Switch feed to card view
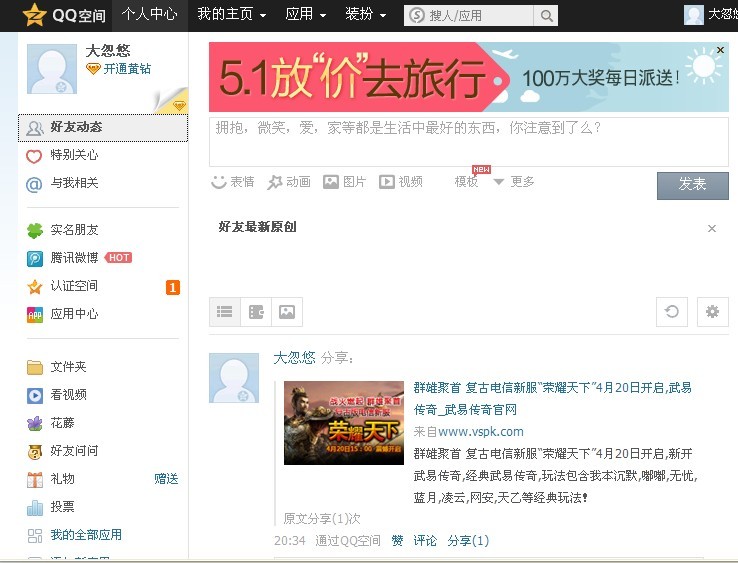 click(256, 312)
